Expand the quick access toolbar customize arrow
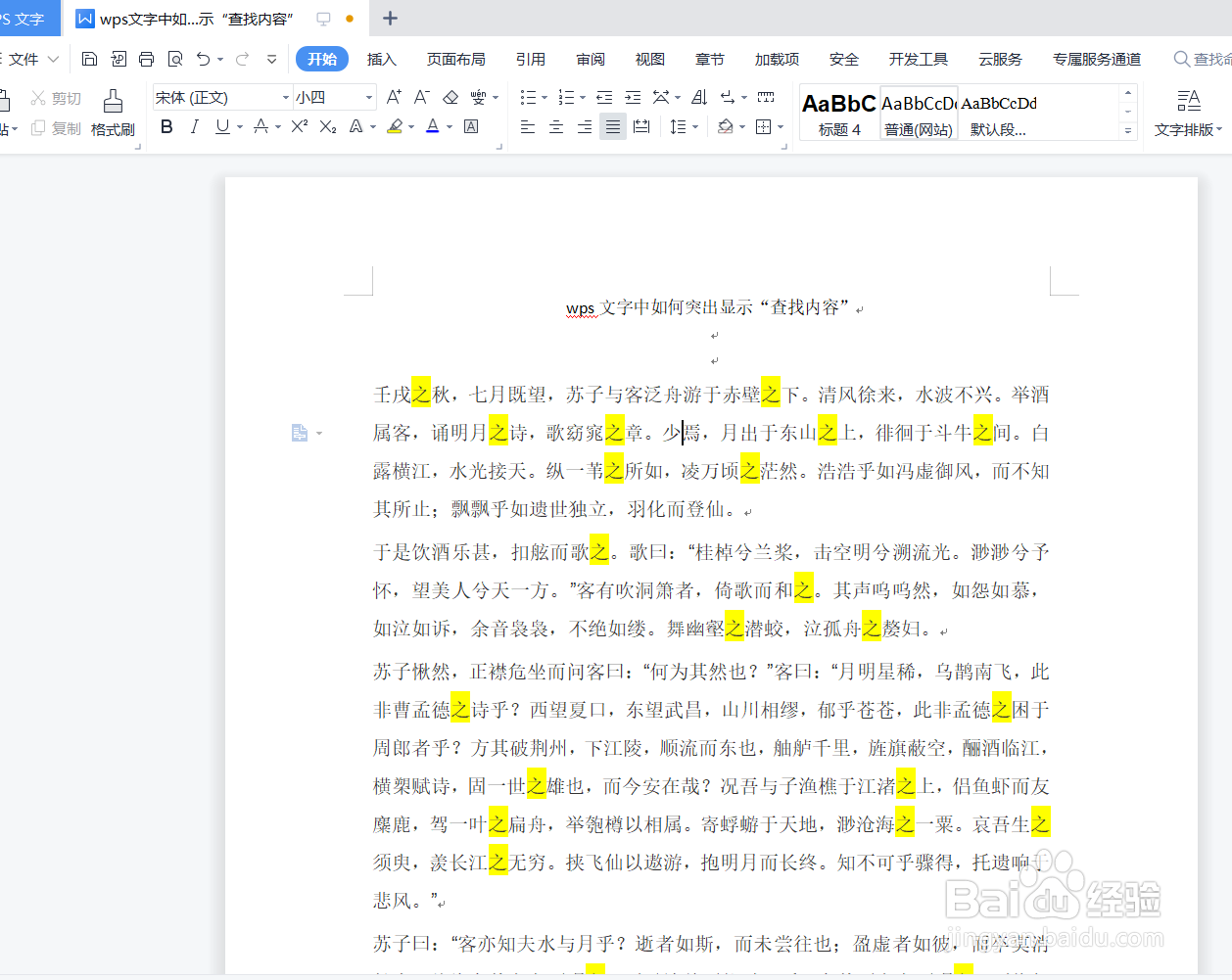The height and width of the screenshot is (980, 1232). [x=271, y=60]
